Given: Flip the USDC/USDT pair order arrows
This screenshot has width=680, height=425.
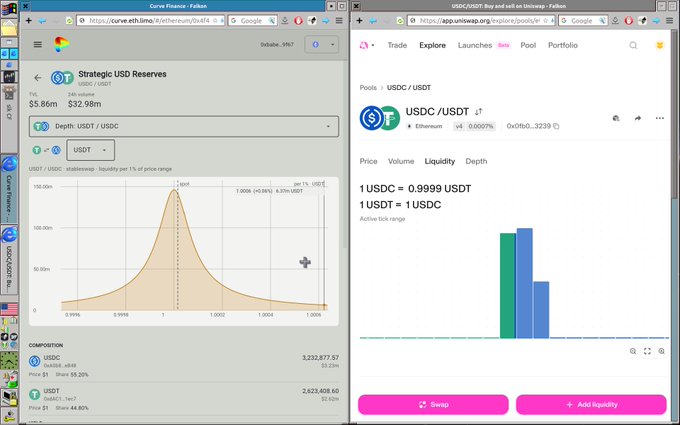Looking at the screenshot, I should tap(478, 112).
